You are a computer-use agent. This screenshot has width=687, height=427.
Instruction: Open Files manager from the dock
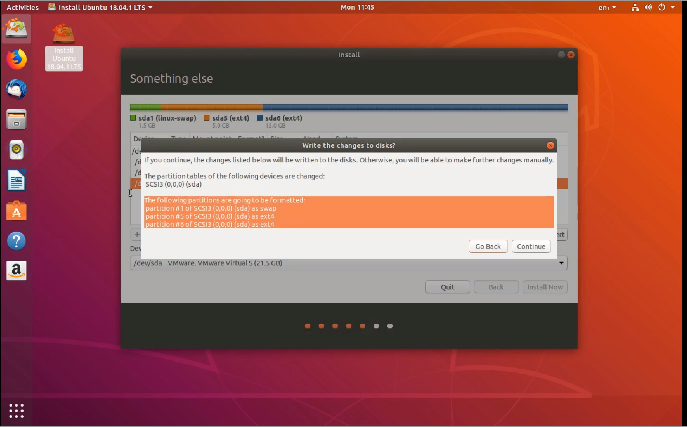click(x=16, y=120)
